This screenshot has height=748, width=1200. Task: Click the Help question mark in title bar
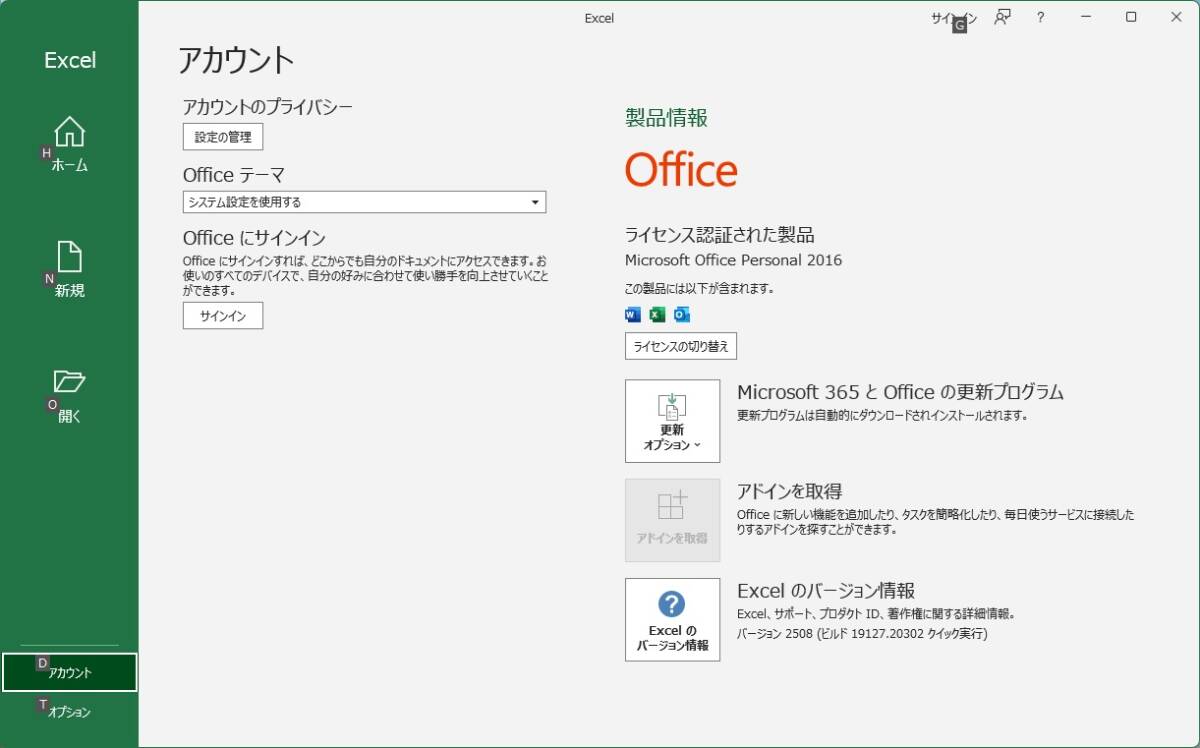pyautogui.click(x=1040, y=17)
